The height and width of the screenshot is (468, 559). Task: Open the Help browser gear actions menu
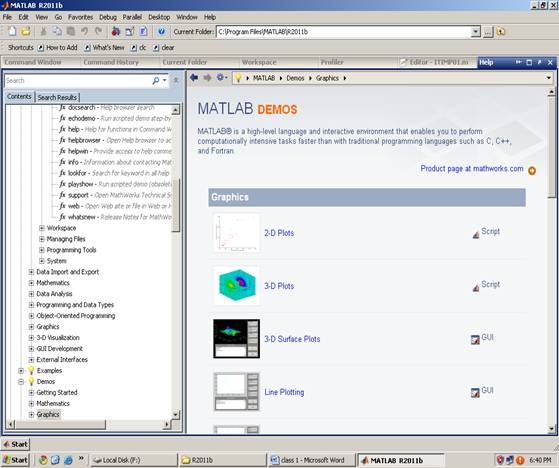(222, 77)
